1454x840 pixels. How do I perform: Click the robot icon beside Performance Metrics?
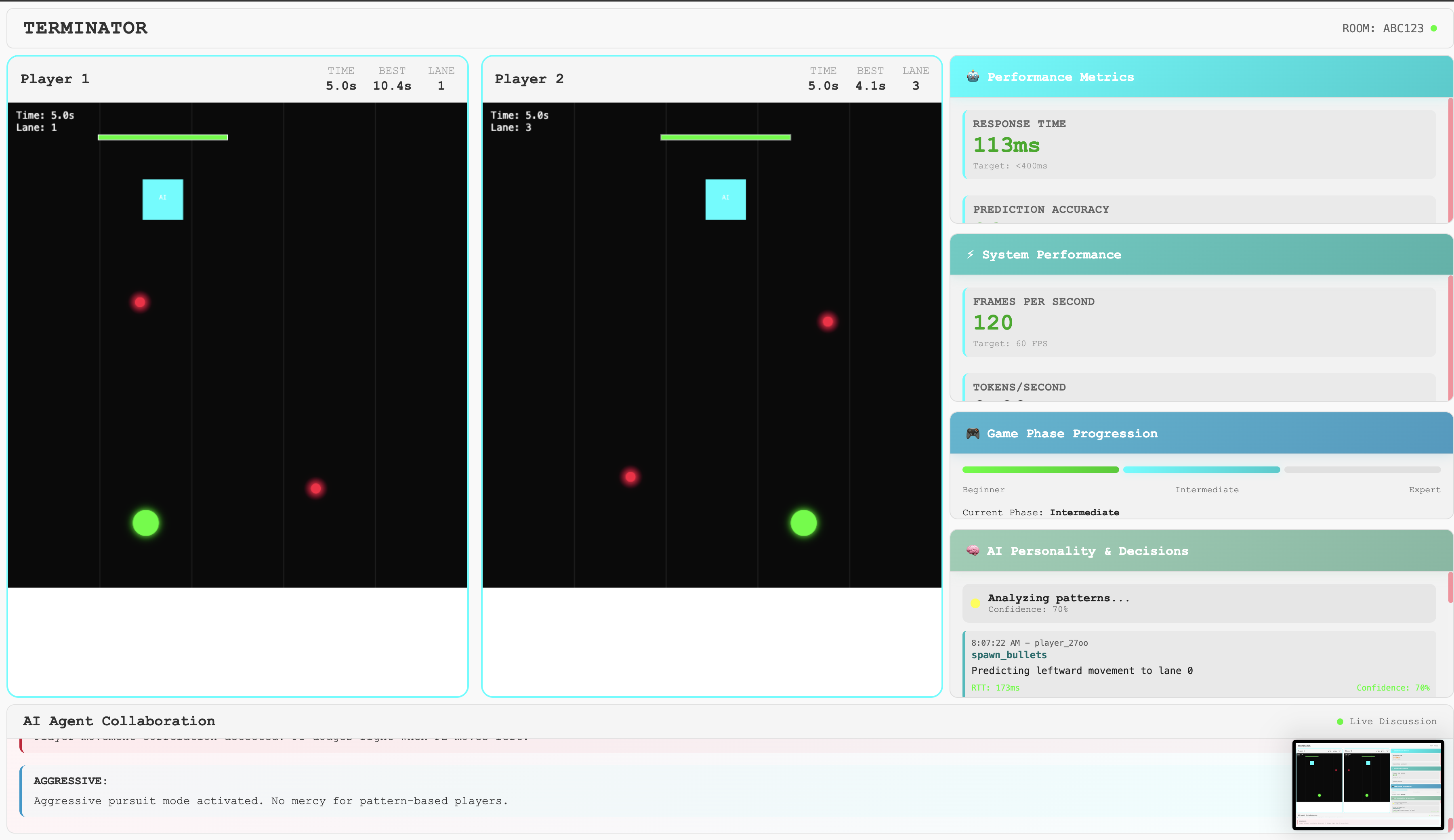[x=973, y=77]
